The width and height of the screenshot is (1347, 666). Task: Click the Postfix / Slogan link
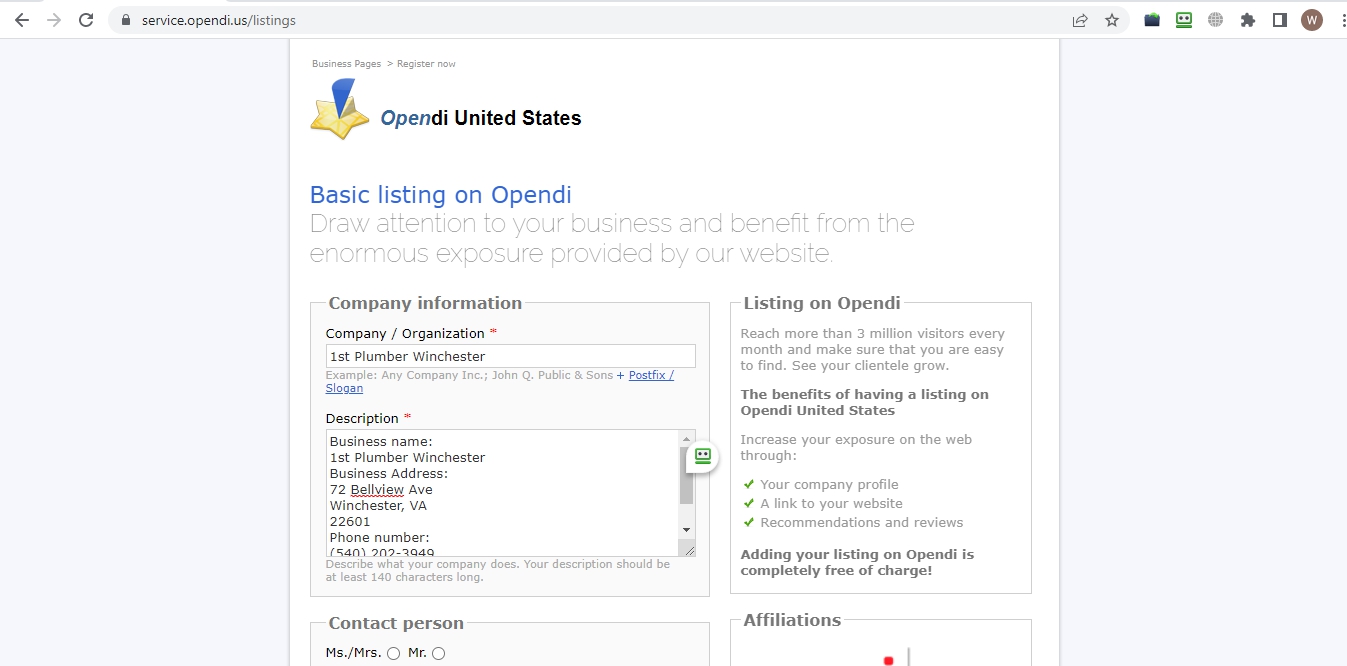[651, 376]
